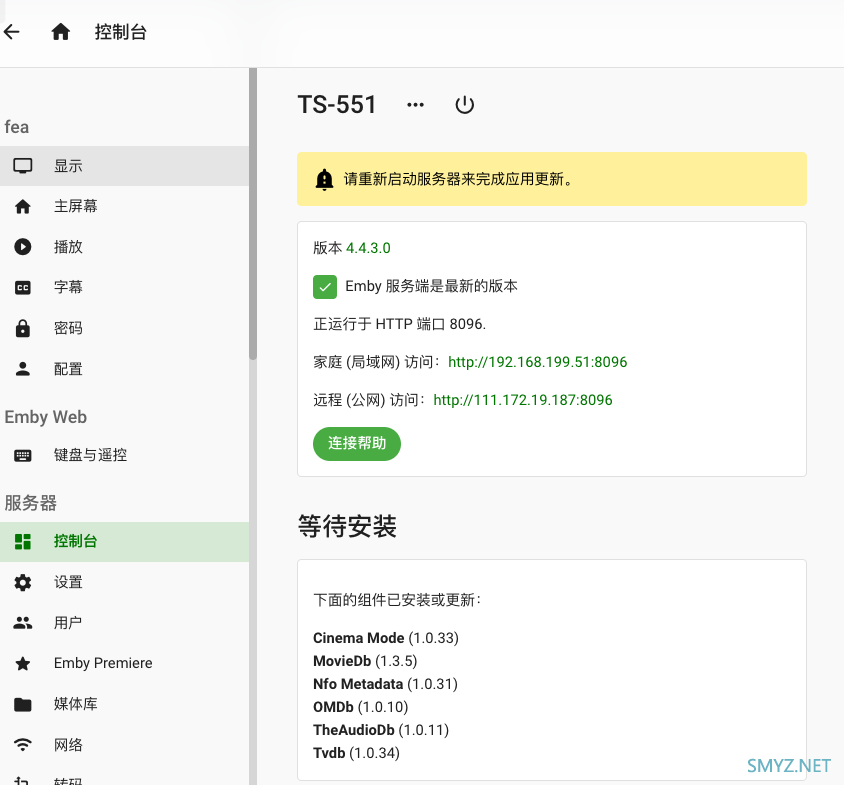Viewport: 844px width, 785px height.
Task: Click the green check next to Emby 服务端是最新的版本
Action: click(325, 287)
